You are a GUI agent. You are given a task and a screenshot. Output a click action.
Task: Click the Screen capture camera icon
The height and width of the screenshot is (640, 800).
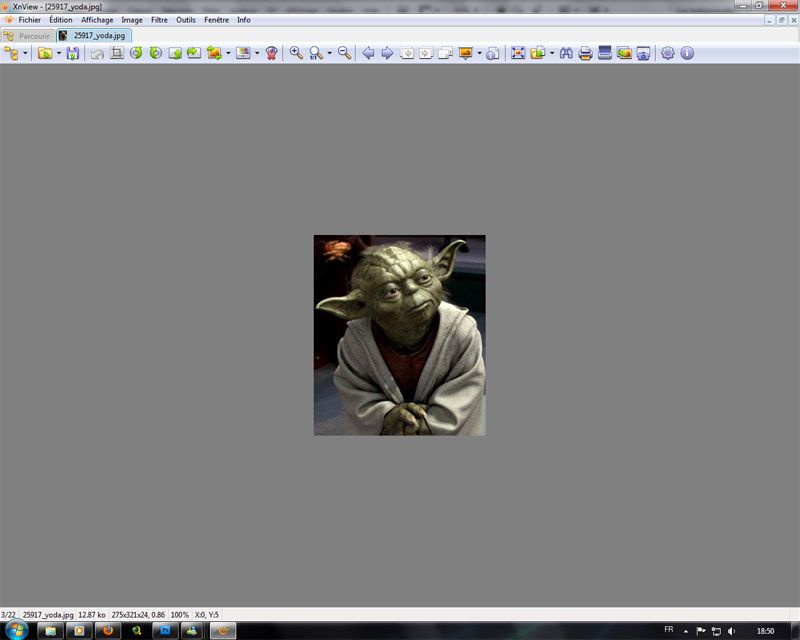point(643,53)
